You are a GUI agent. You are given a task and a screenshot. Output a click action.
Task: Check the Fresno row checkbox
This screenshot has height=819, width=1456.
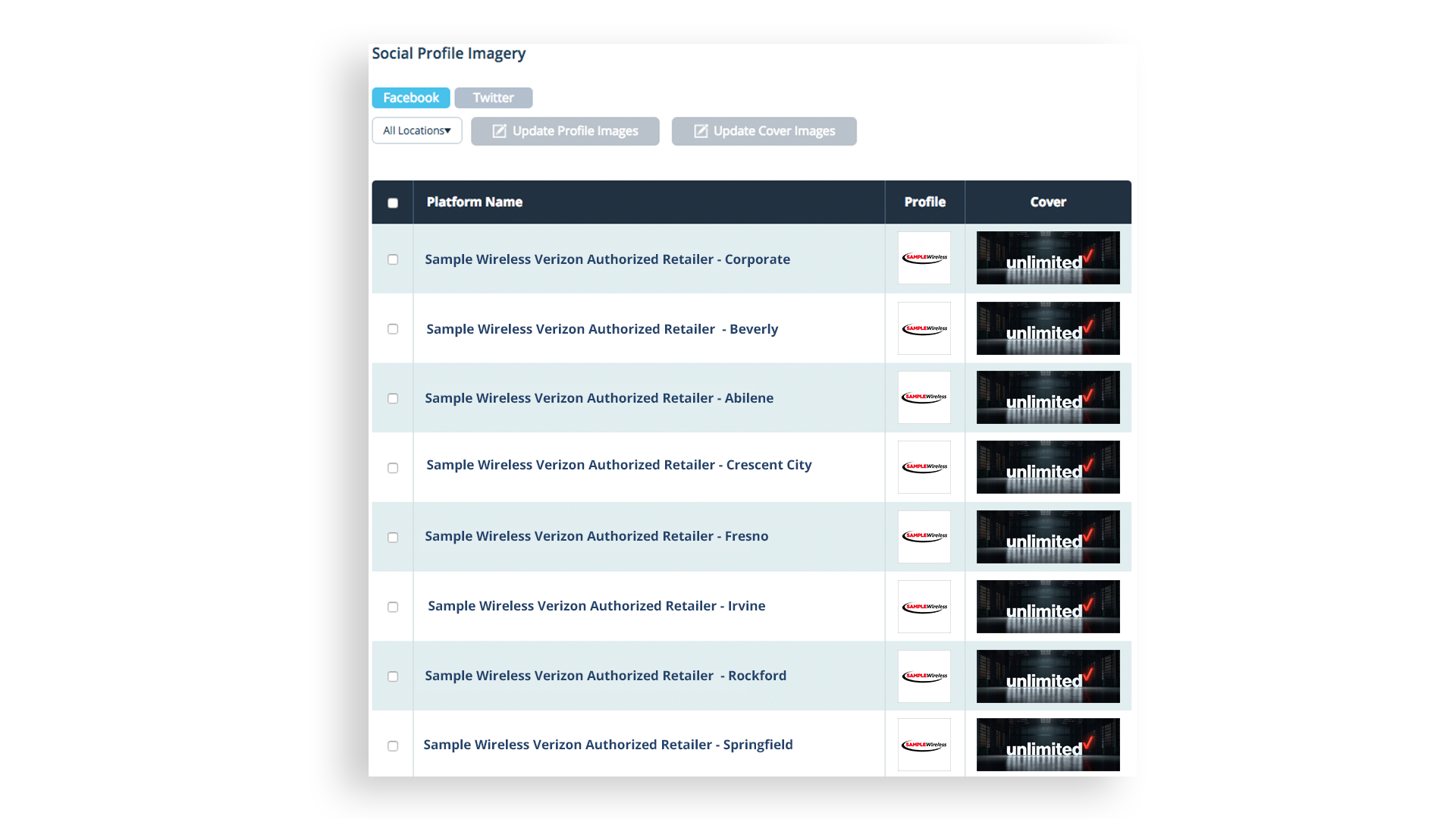click(393, 538)
